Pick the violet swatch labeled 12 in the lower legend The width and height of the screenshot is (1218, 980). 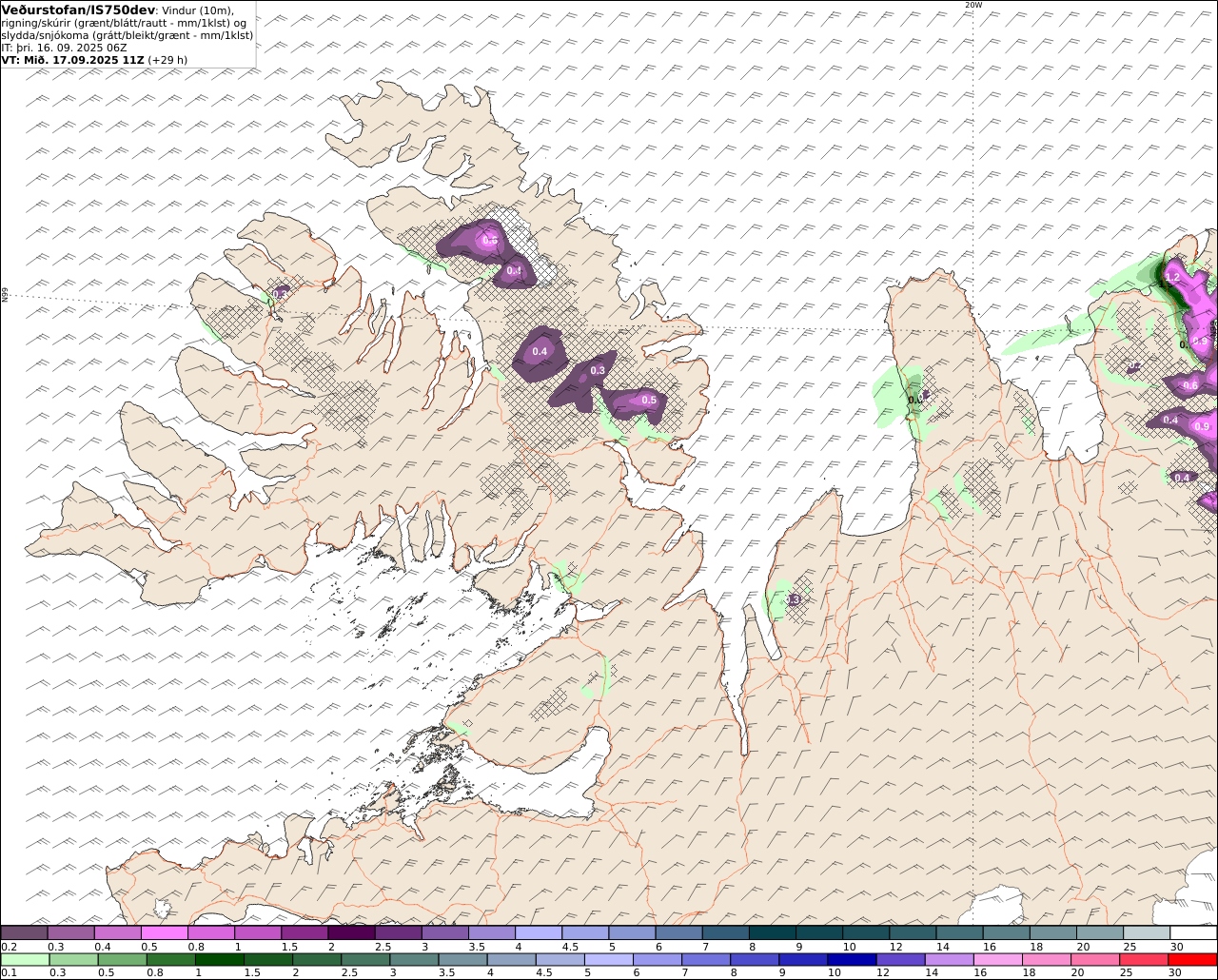[x=900, y=959]
